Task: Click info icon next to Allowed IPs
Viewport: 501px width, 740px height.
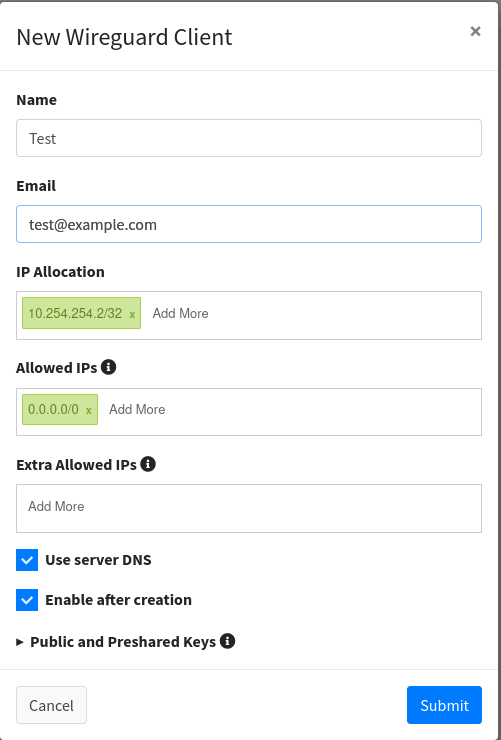Action: [x=109, y=367]
